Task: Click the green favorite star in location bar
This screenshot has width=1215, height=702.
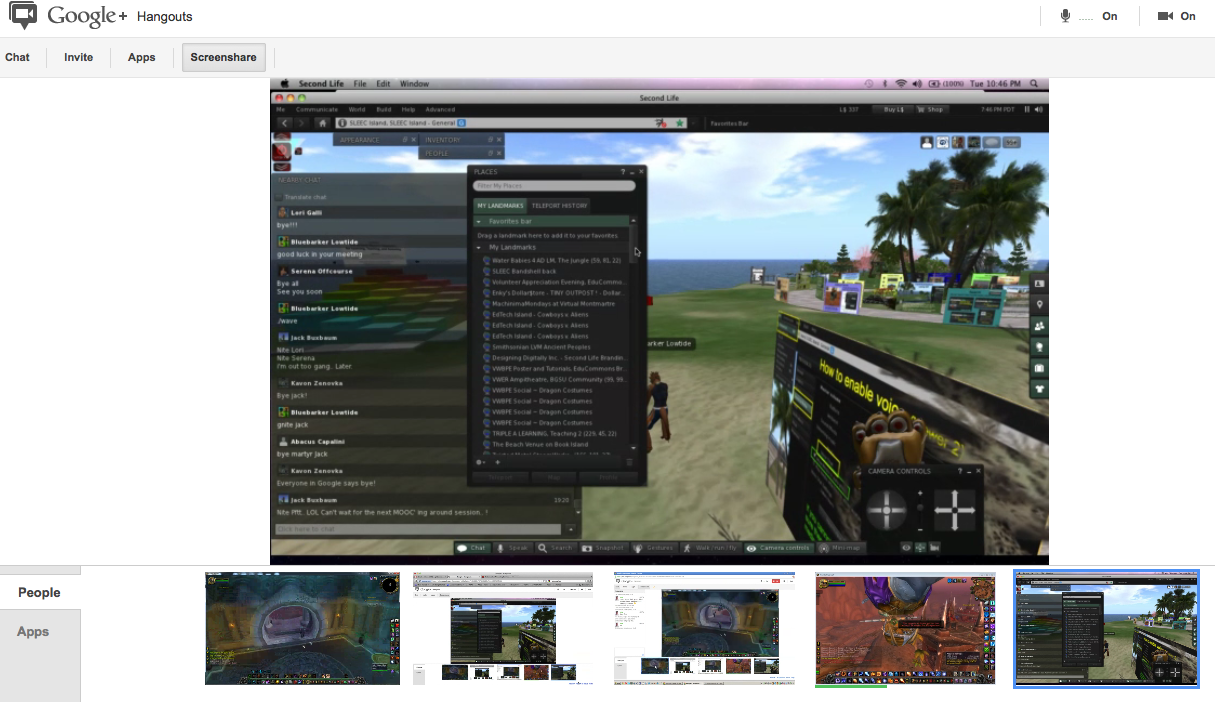Action: click(680, 123)
